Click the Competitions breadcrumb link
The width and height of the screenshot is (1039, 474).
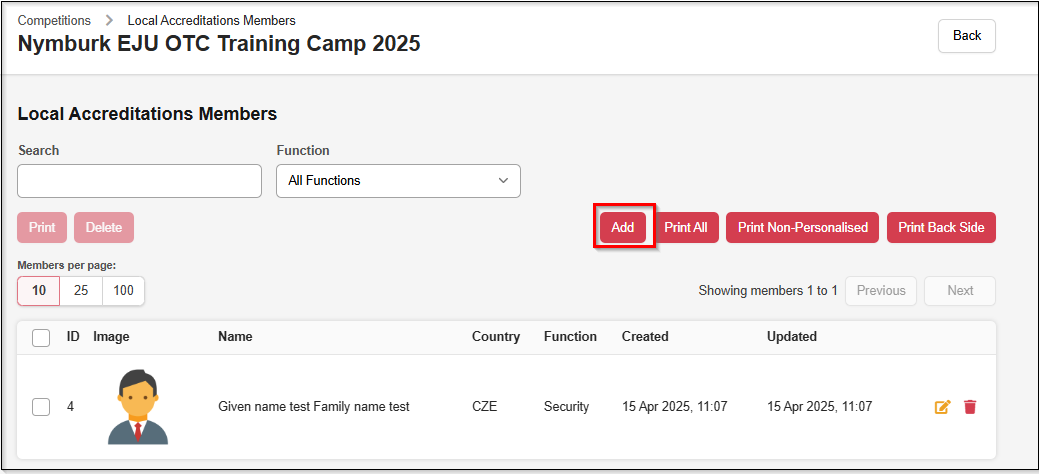click(x=54, y=20)
